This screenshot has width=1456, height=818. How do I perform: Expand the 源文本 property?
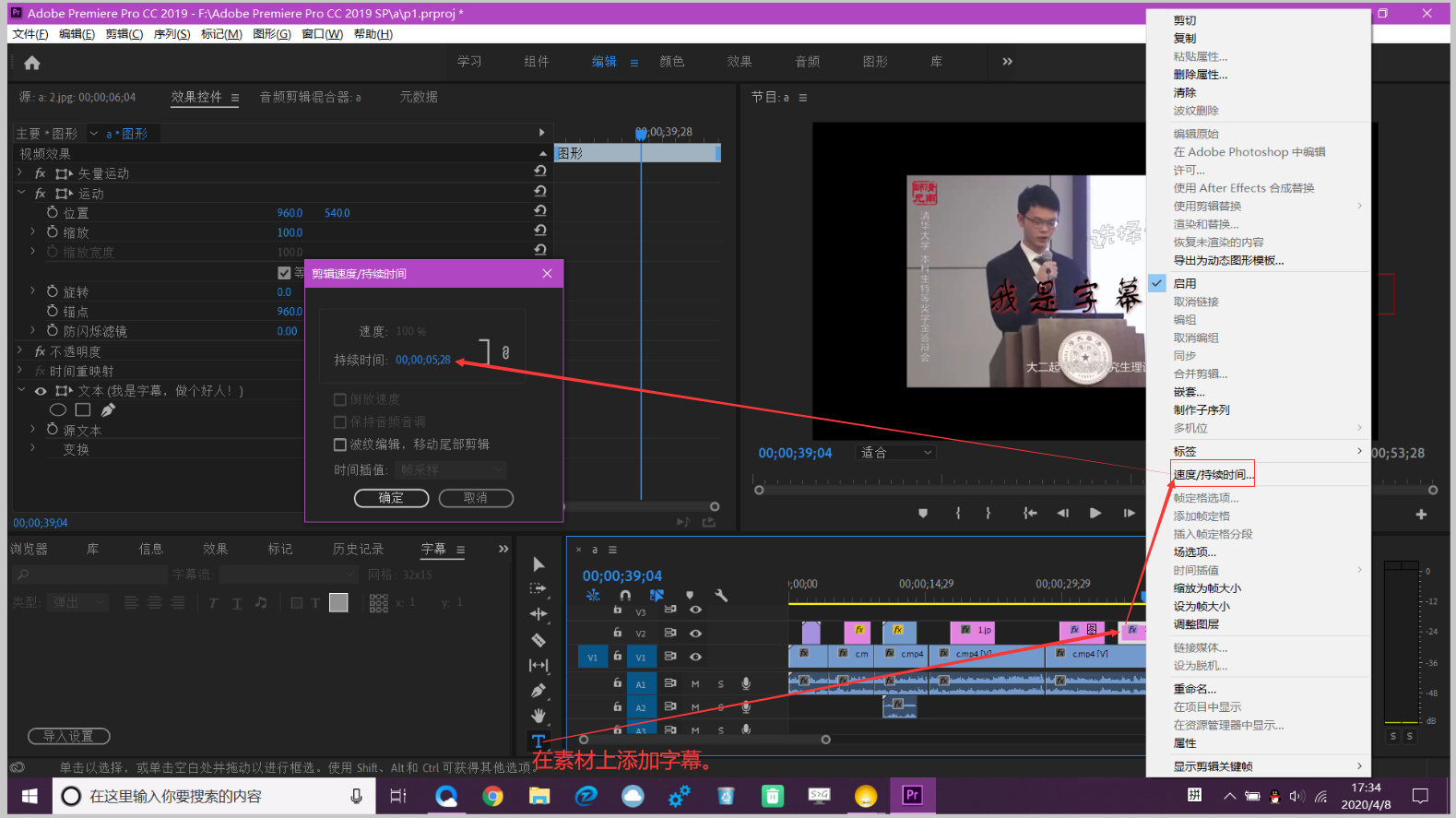tap(33, 429)
